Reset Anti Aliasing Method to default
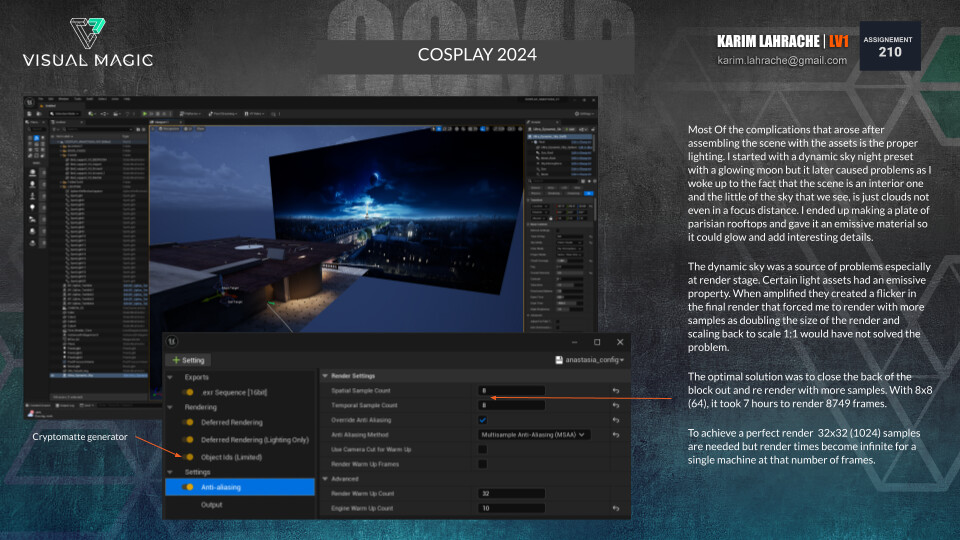This screenshot has width=960, height=540. coord(616,435)
